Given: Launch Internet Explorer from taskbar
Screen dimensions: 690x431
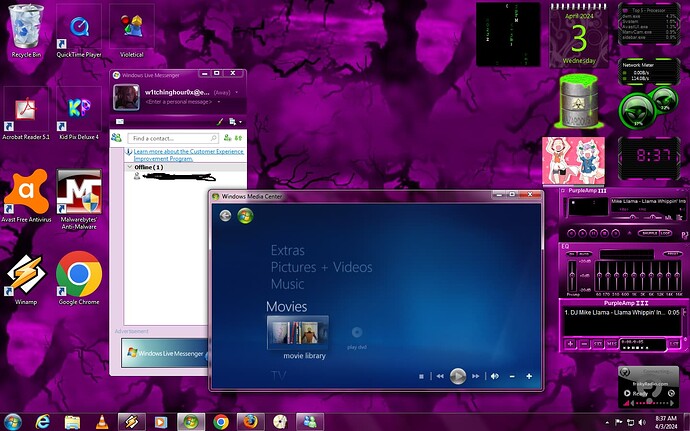Looking at the screenshot, I should coord(43,422).
